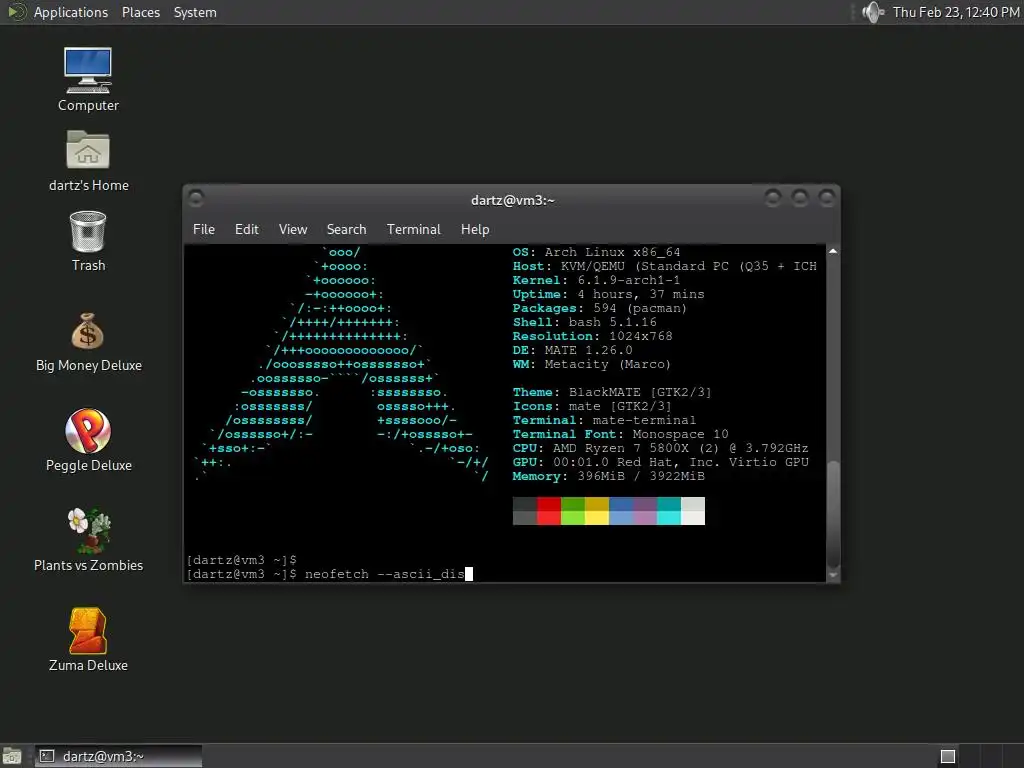Click the Host 'KVM/QEMU' text

[x=592, y=266]
